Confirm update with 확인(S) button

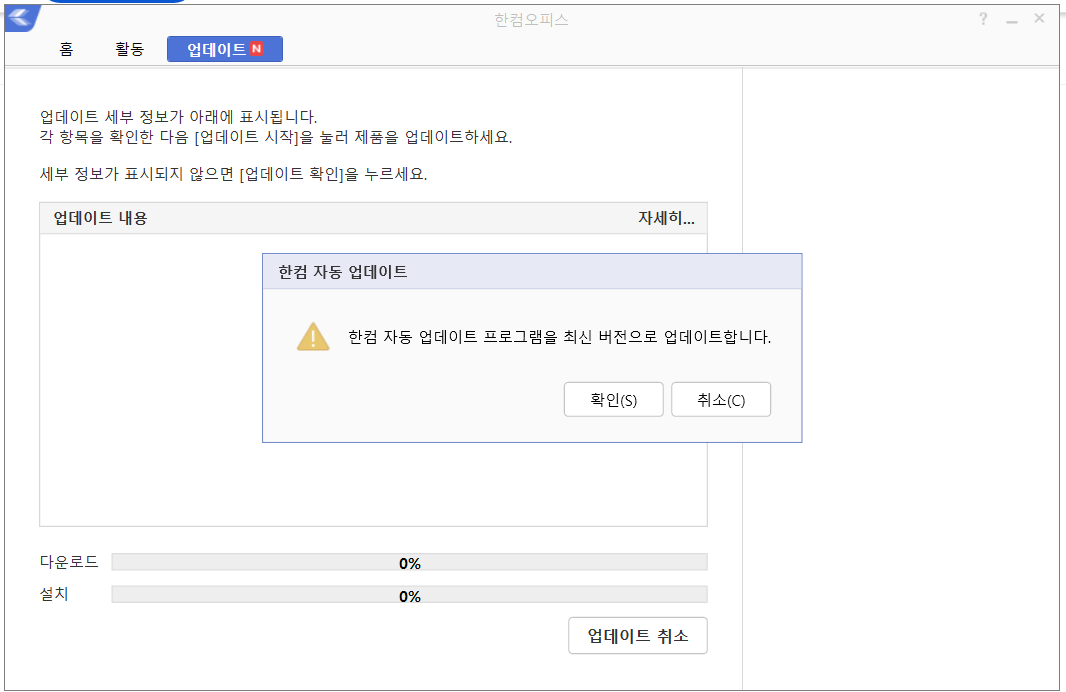[613, 399]
